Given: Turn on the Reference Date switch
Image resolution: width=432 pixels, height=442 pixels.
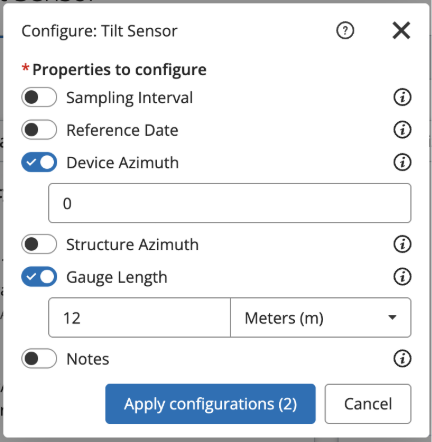Looking at the screenshot, I should tap(39, 130).
